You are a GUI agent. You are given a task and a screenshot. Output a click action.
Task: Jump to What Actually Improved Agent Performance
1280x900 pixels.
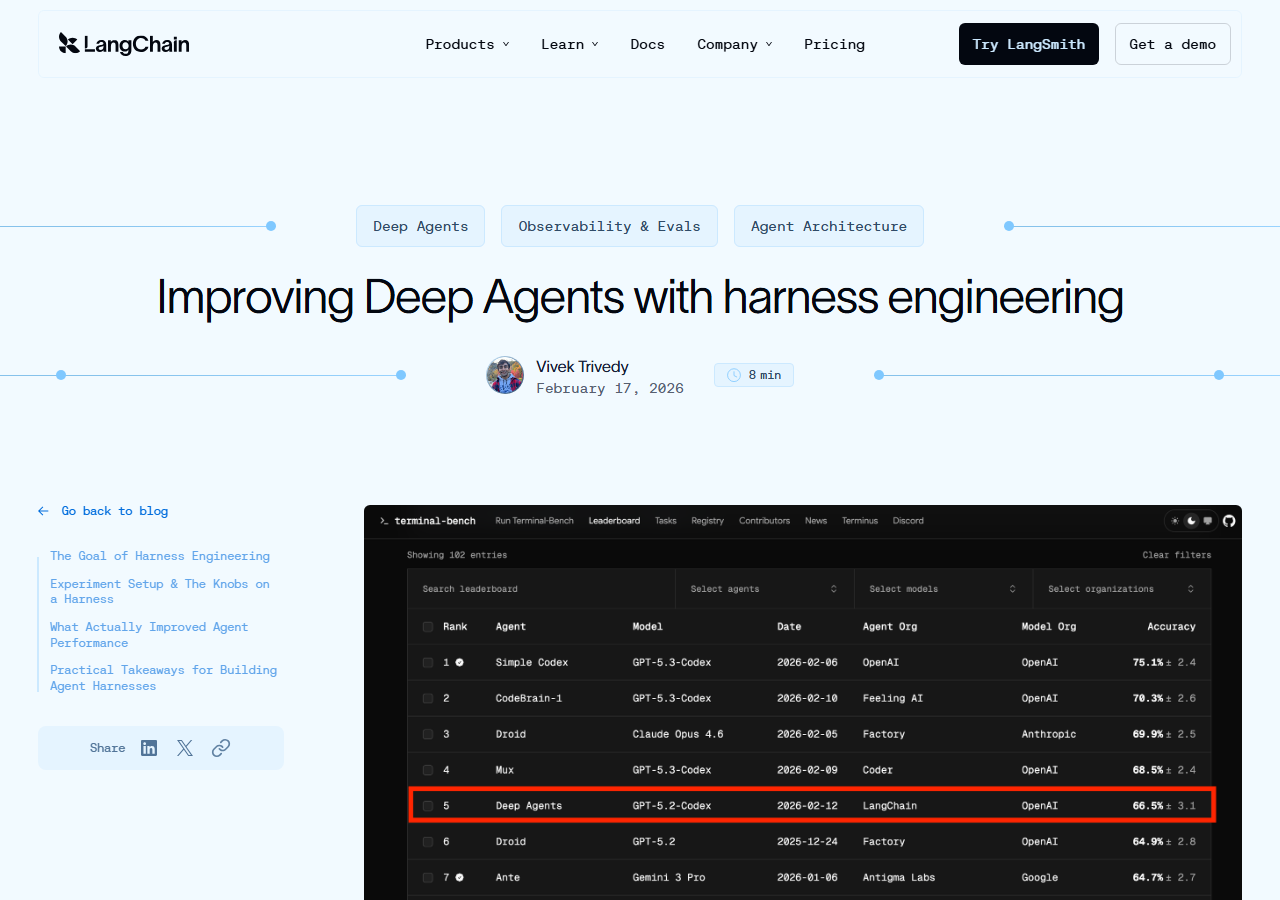click(x=149, y=635)
